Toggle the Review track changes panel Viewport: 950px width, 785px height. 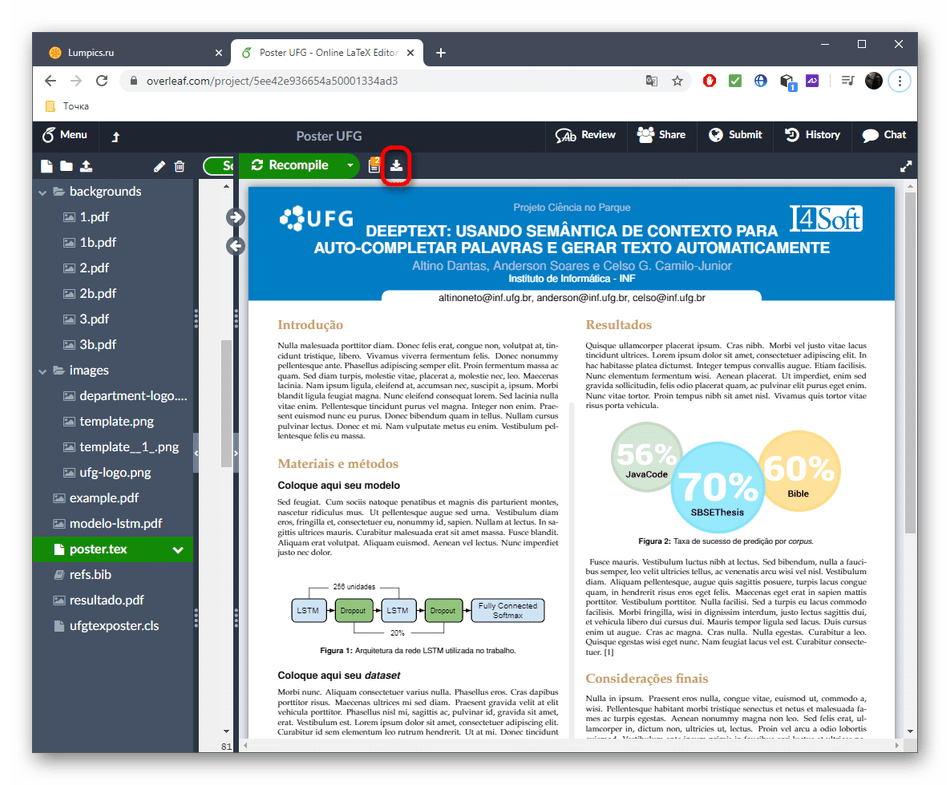coord(586,135)
